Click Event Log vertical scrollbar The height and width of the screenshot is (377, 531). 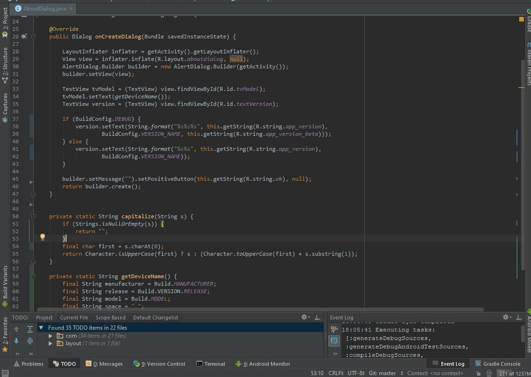(523, 334)
